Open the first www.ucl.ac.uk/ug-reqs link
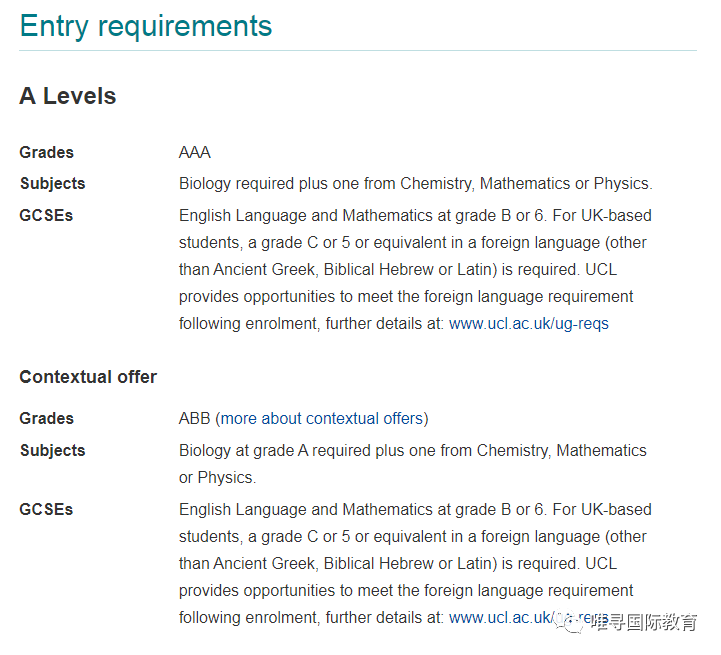Image resolution: width=721 pixels, height=655 pixels. pos(528,324)
